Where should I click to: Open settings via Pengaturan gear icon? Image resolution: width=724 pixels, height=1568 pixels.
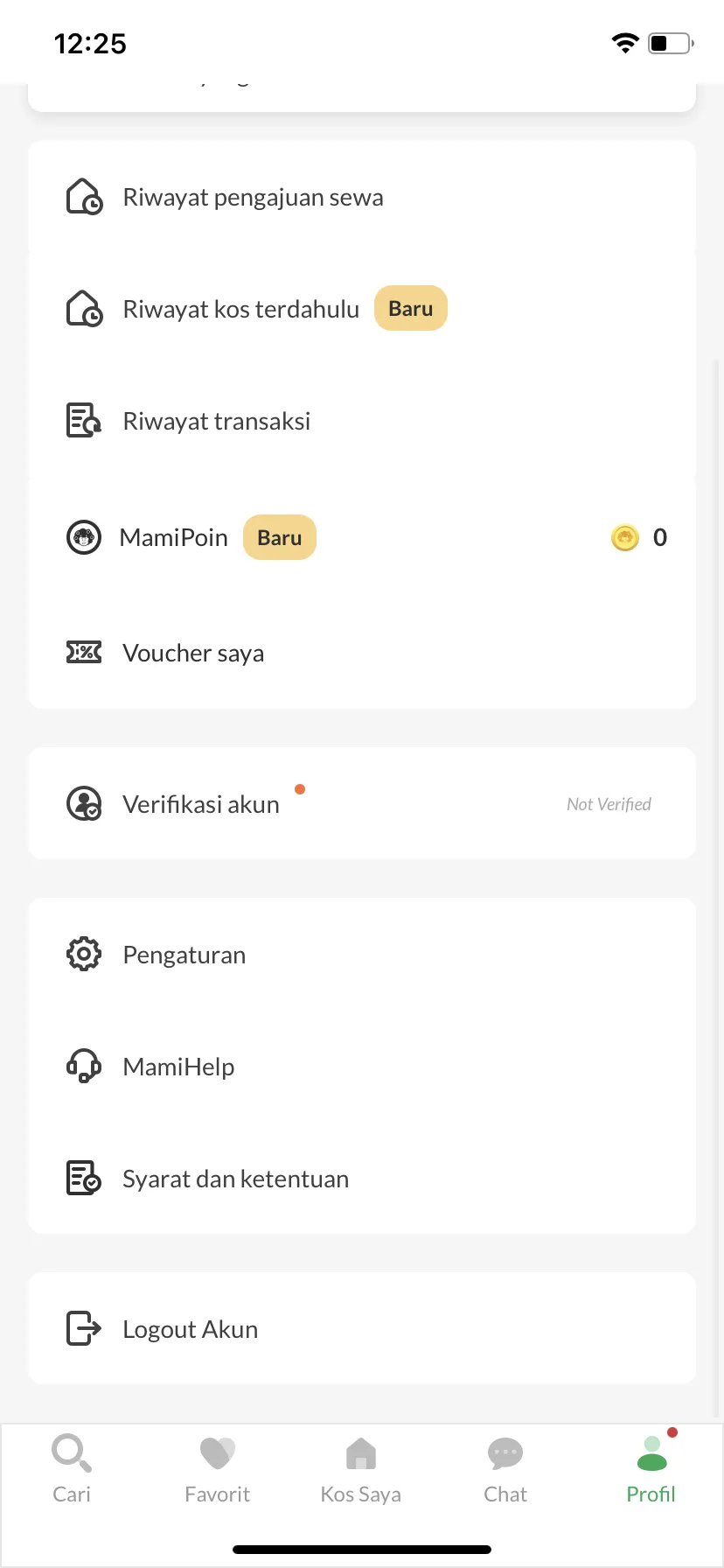pos(84,955)
